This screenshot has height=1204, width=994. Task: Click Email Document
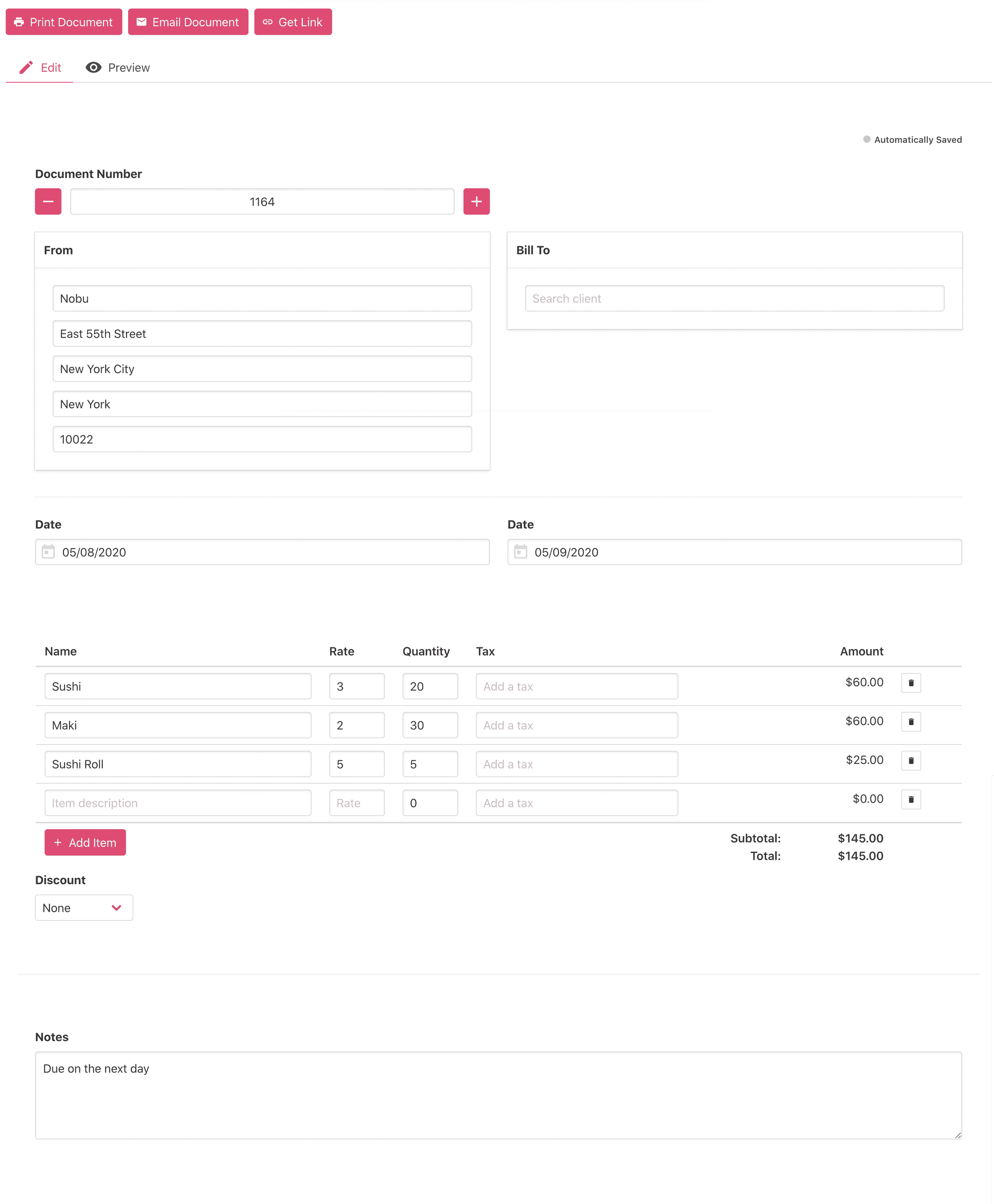coord(188,22)
